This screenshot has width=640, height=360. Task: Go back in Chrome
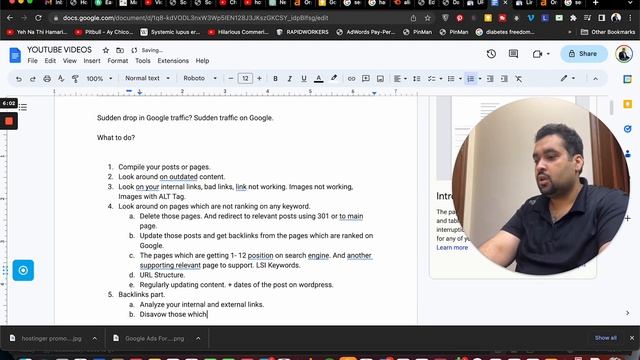[x=10, y=18]
